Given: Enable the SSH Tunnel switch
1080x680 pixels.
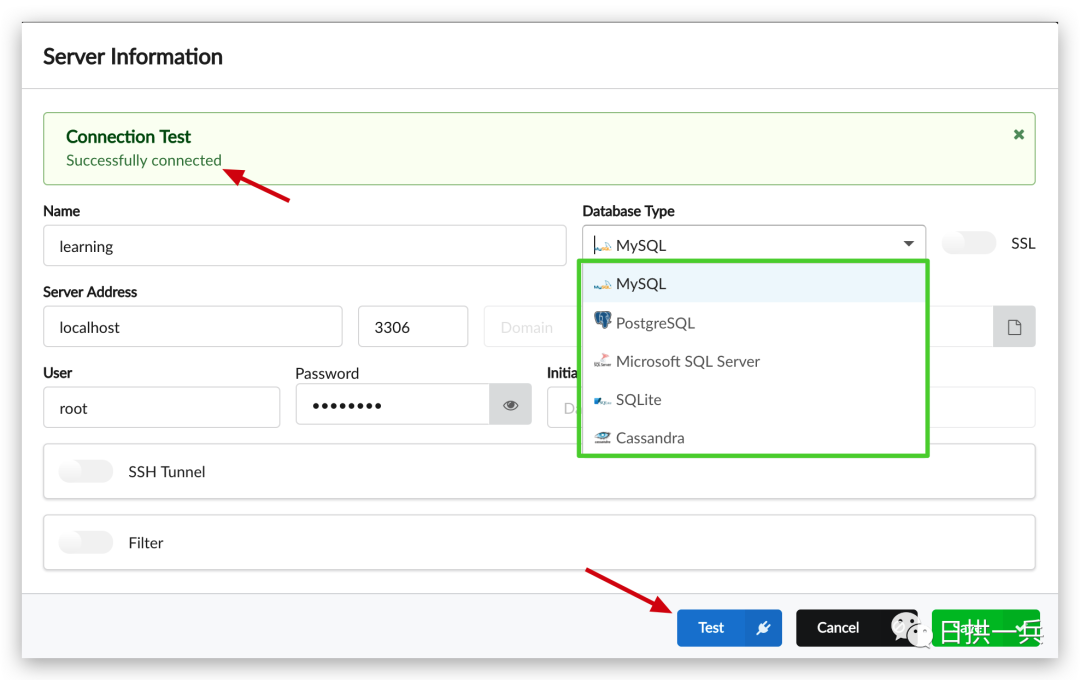Looking at the screenshot, I should (x=86, y=471).
